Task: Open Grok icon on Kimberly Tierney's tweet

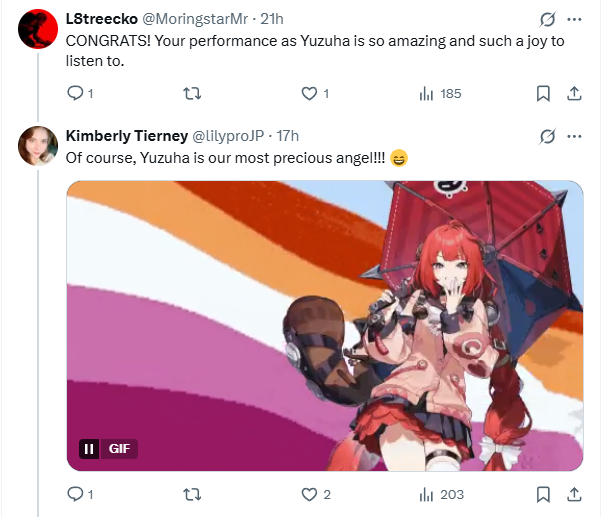Action: click(x=547, y=136)
